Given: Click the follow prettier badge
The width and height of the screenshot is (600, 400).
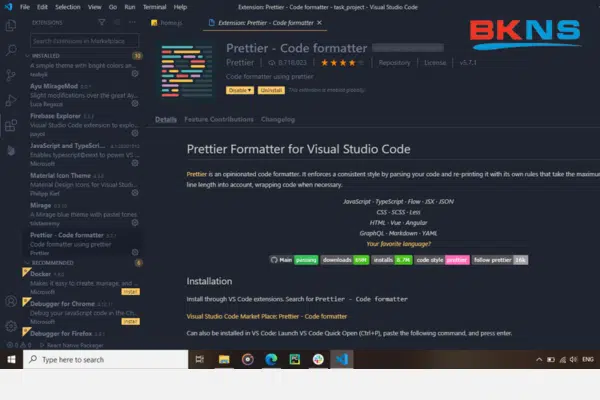Looking at the screenshot, I should 500,260.
